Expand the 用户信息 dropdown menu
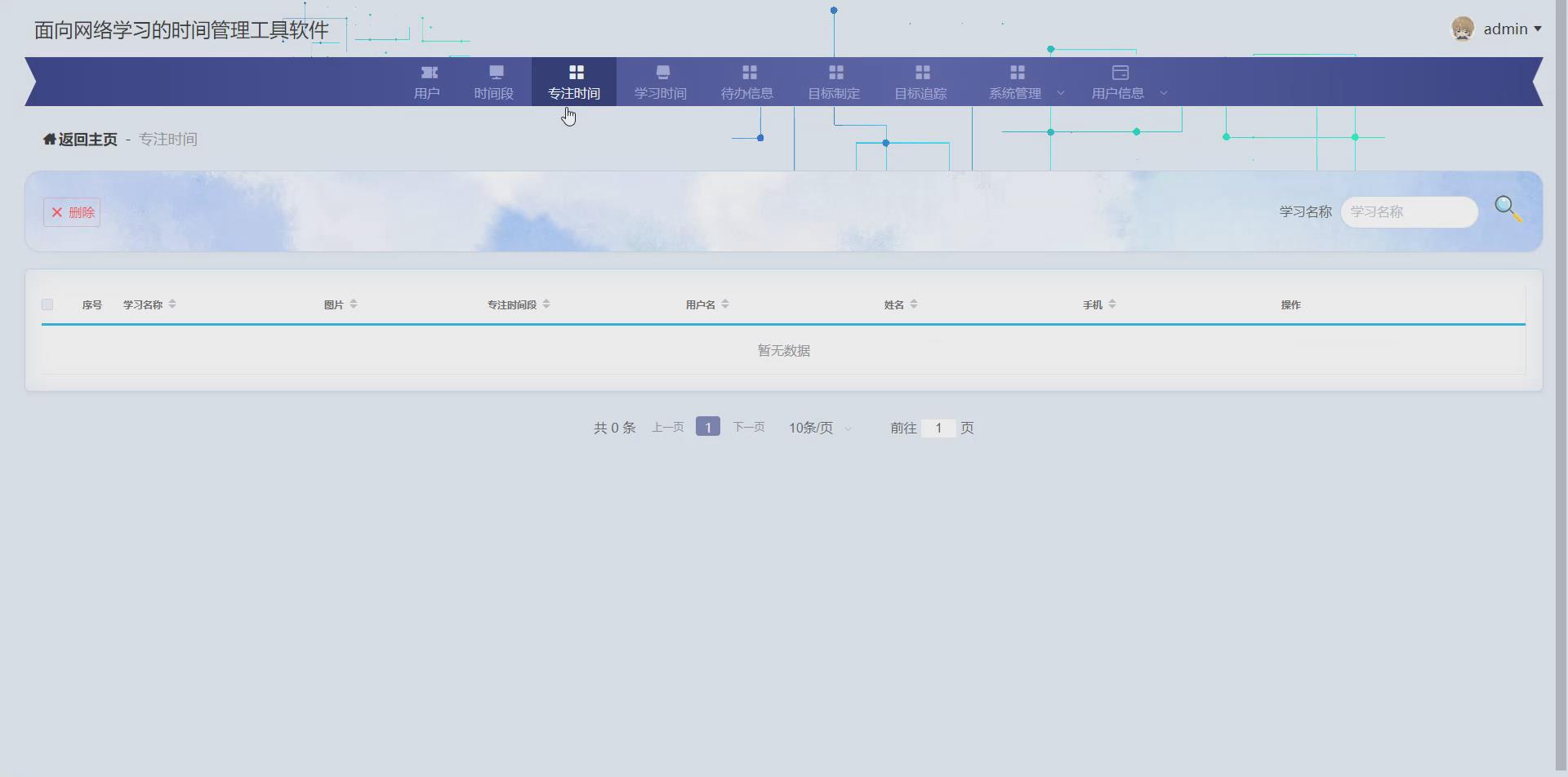The width and height of the screenshot is (1568, 777). coord(1129,92)
